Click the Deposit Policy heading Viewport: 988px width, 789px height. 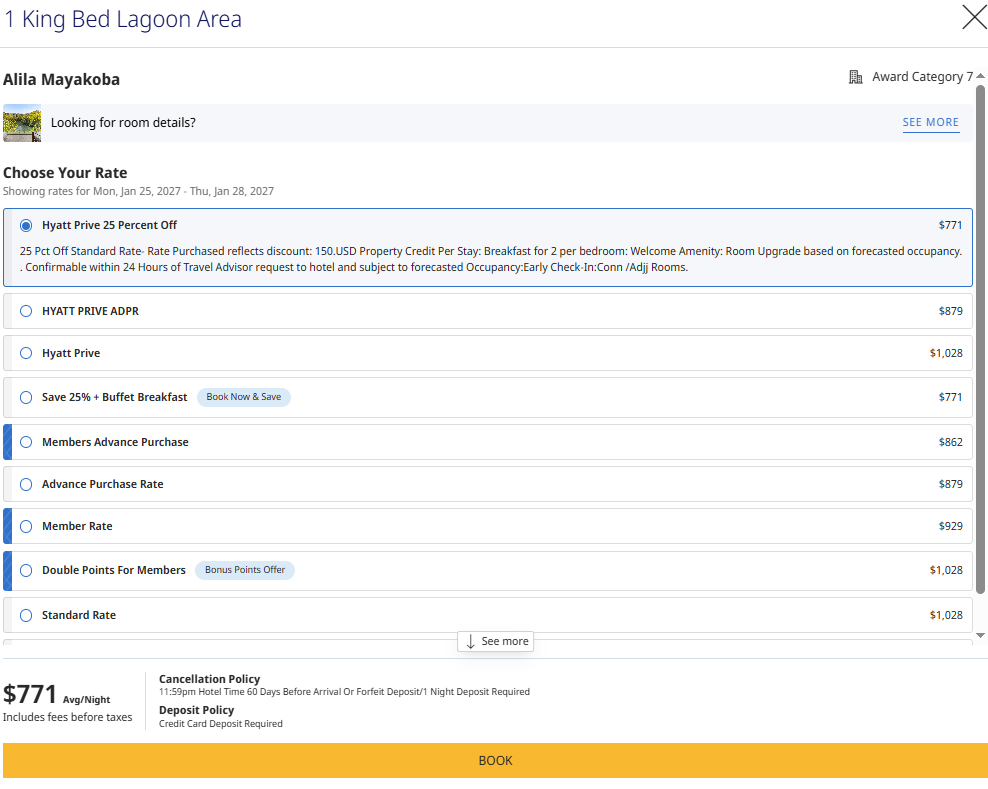197,710
